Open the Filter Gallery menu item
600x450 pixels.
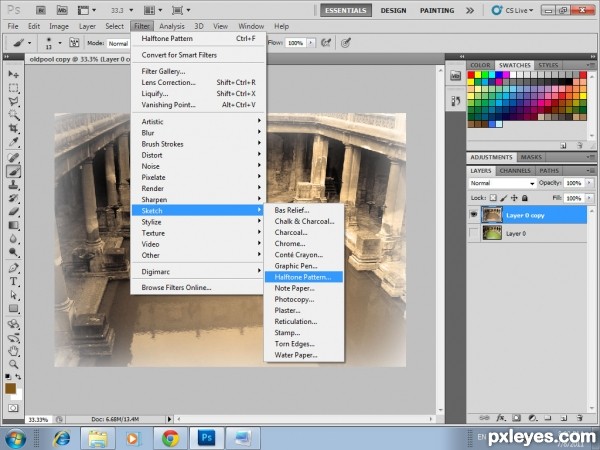coord(163,71)
